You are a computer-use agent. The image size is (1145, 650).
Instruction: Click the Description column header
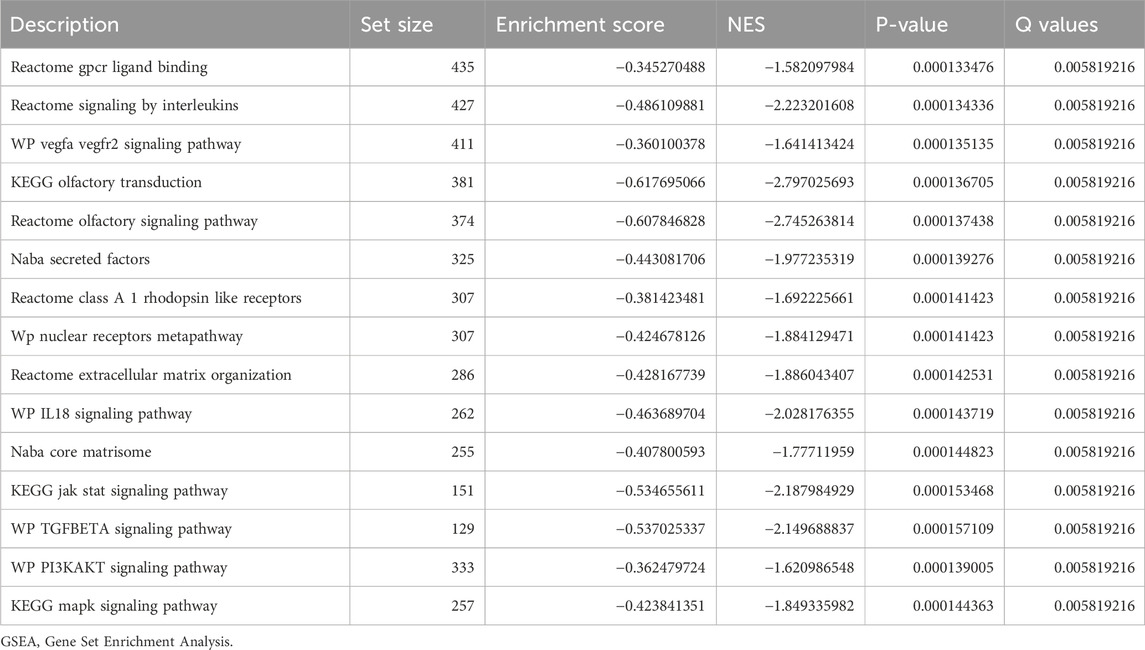coord(64,25)
